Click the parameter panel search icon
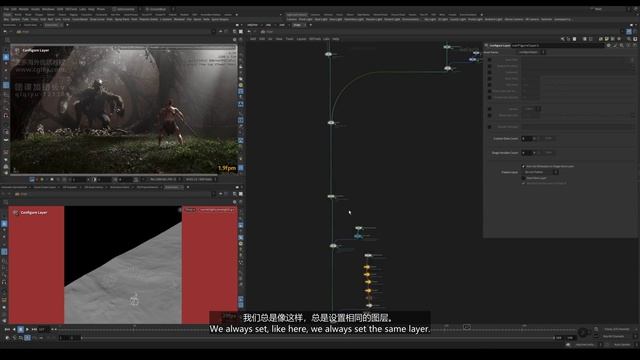The width and height of the screenshot is (640, 360). [622, 45]
